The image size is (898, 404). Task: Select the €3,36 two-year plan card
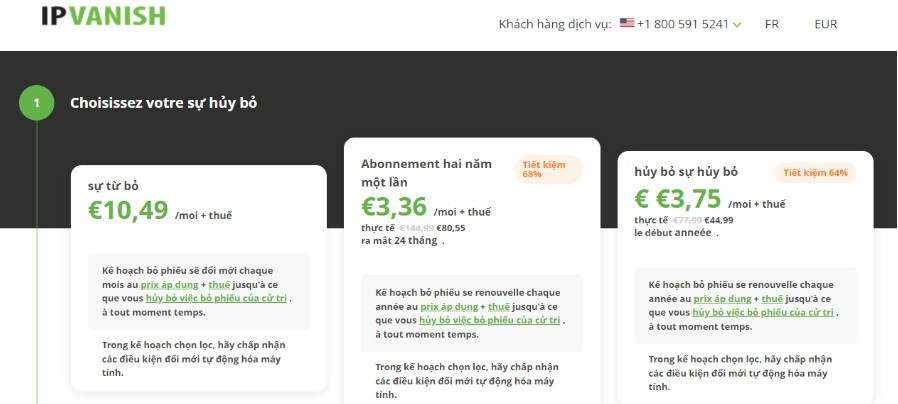click(x=472, y=270)
